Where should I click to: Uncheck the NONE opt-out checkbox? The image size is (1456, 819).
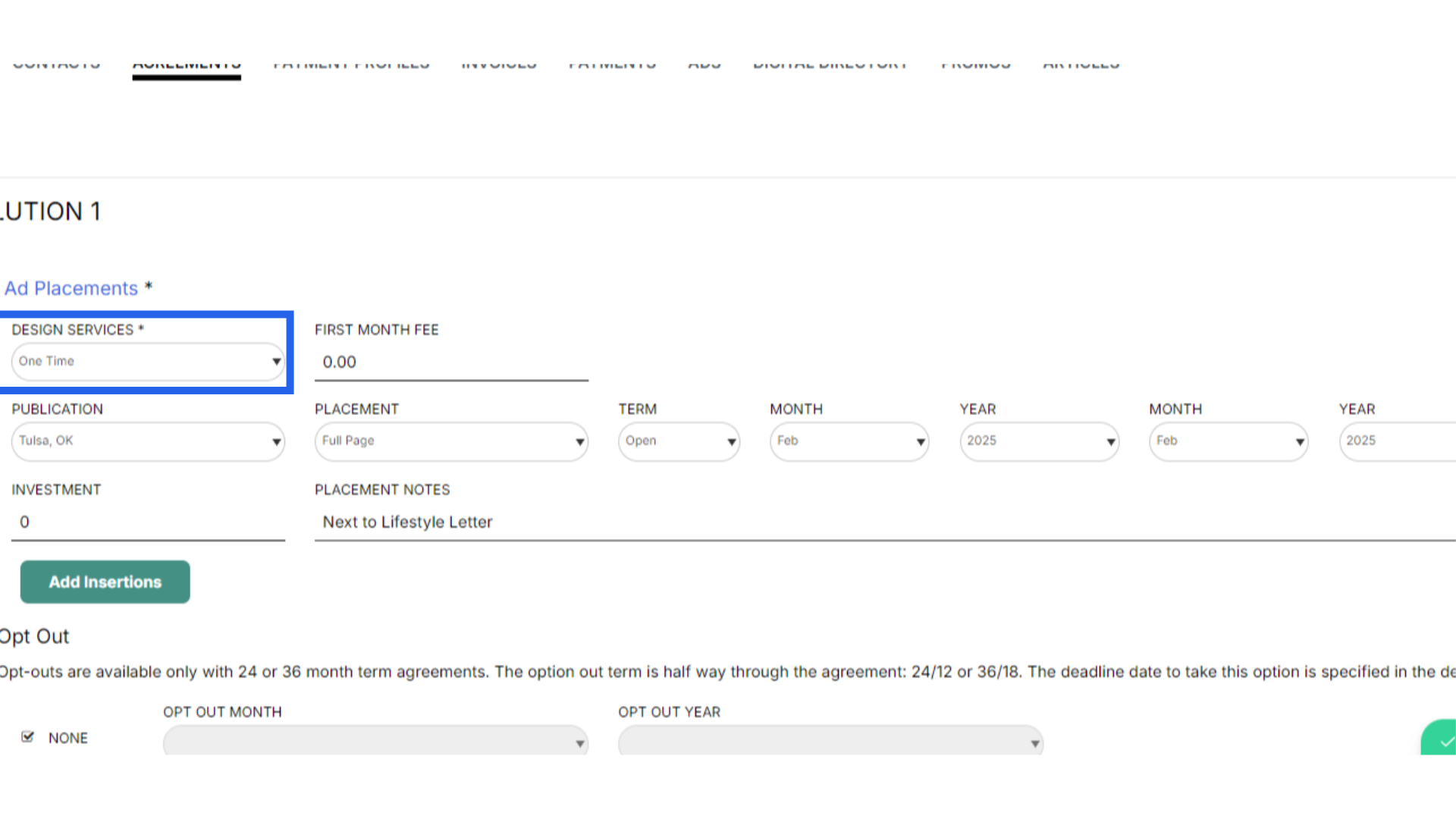point(28,737)
